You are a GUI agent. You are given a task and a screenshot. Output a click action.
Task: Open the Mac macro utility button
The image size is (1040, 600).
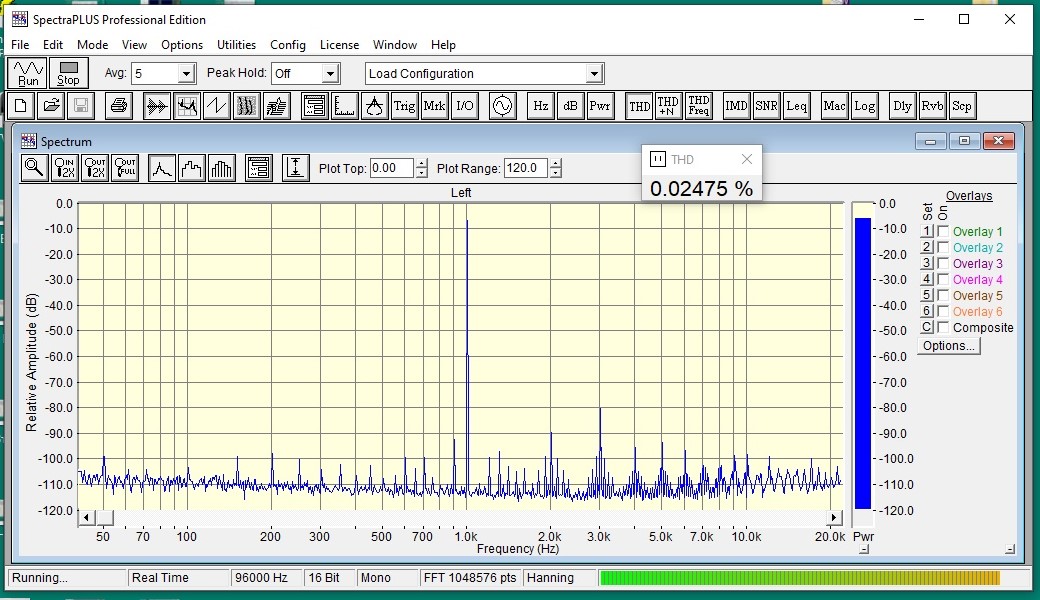[x=834, y=106]
